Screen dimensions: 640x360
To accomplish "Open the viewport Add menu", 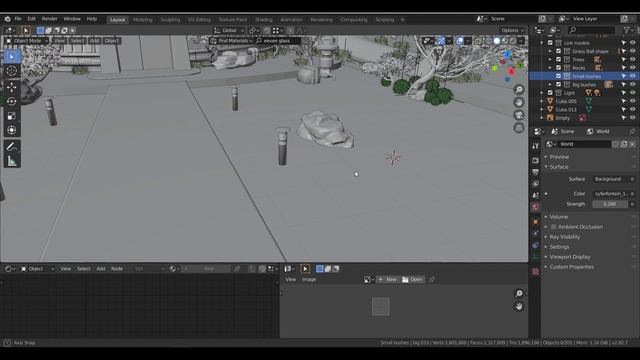I will (x=94, y=41).
